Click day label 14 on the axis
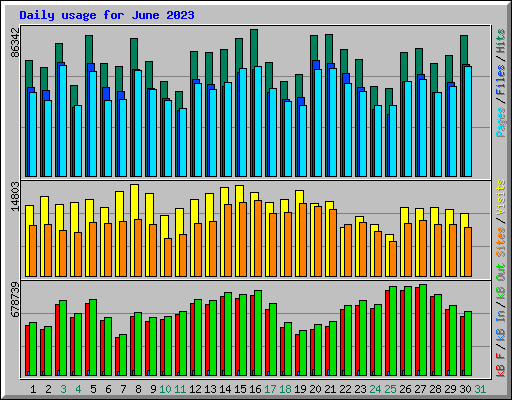Image resolution: width=512 pixels, height=400 pixels. click(x=225, y=389)
